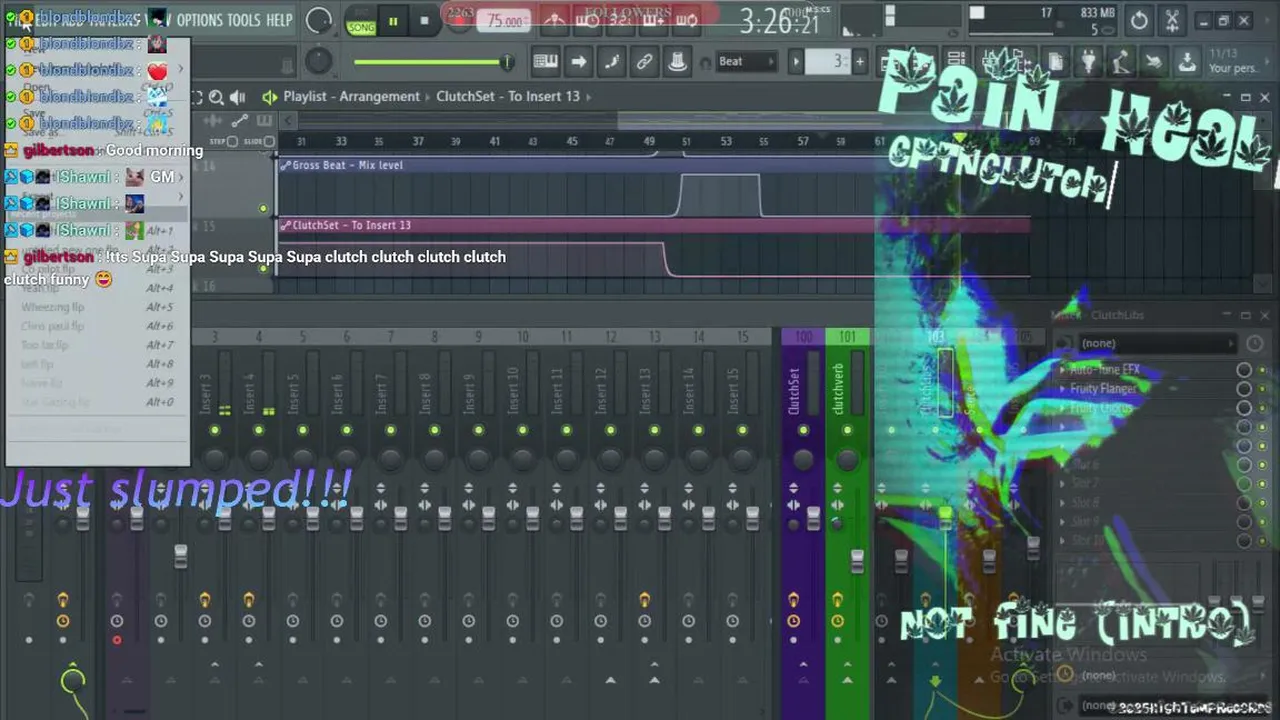
Task: Toggle the step editing icon
Action: [x=612, y=62]
